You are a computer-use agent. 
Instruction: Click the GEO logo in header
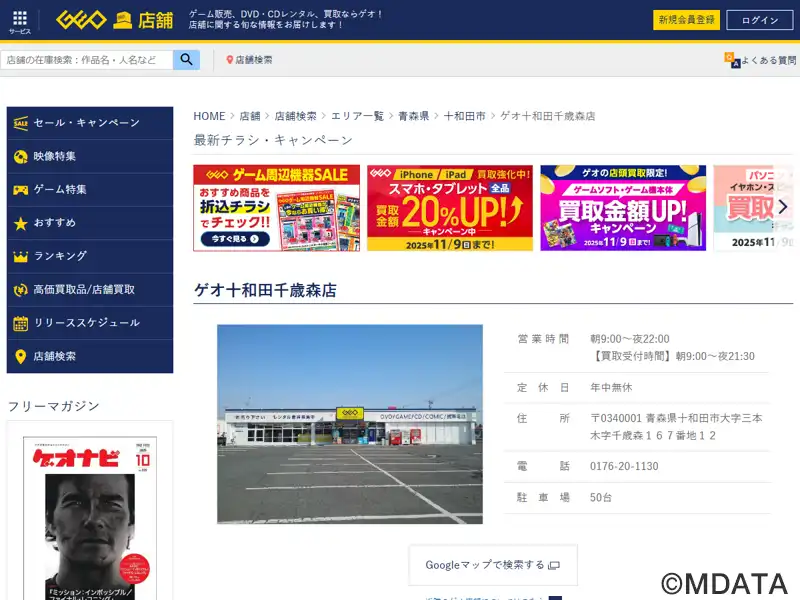[82, 20]
